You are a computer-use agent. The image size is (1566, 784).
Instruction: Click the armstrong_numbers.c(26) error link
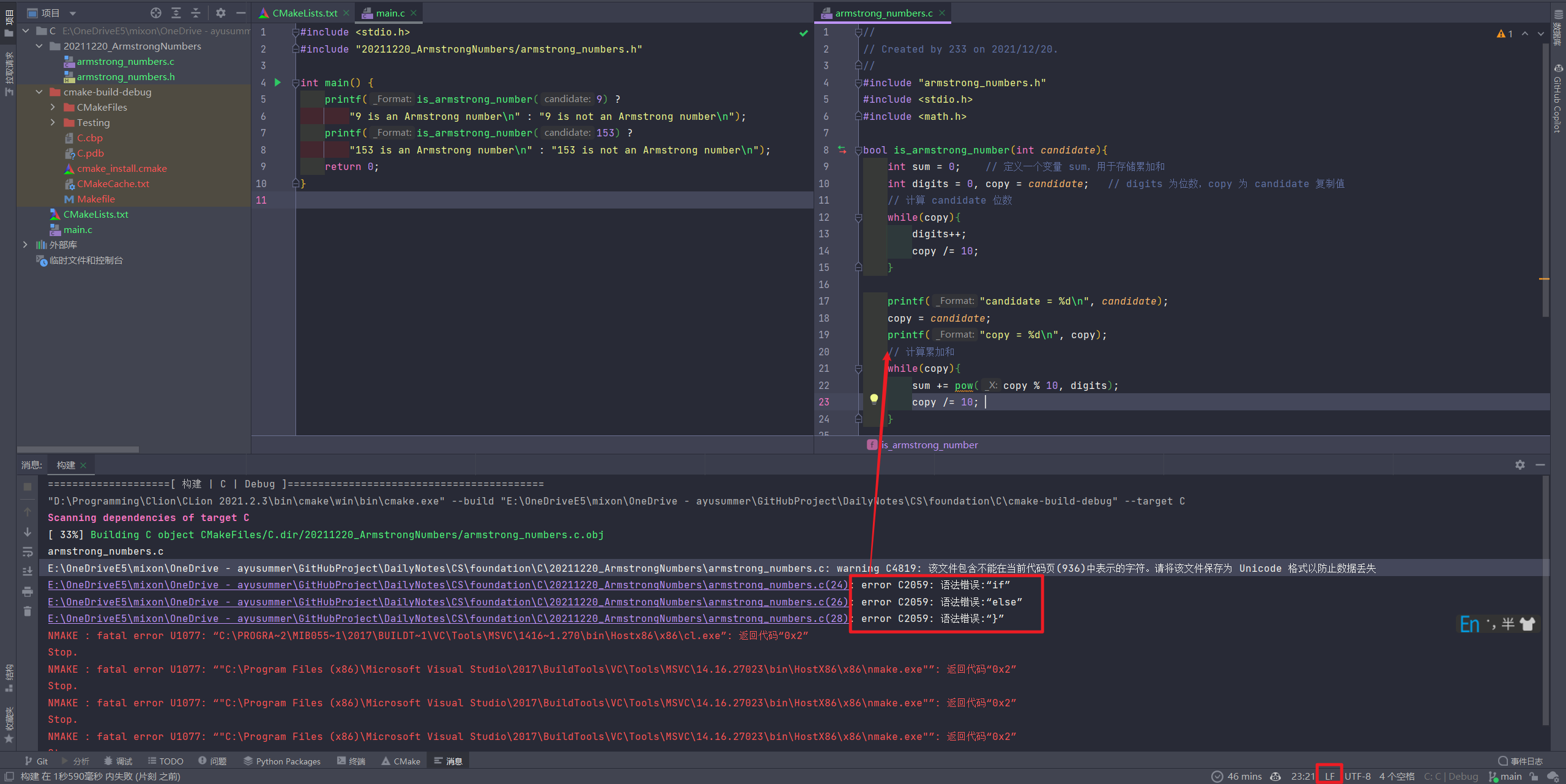(x=448, y=602)
